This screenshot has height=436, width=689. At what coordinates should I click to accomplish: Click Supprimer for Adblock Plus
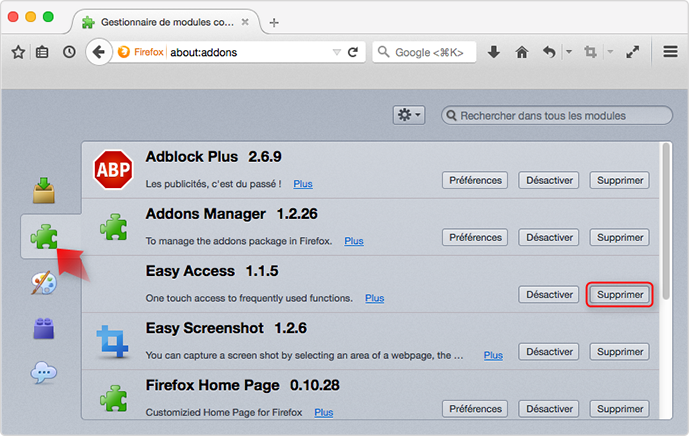tap(620, 180)
